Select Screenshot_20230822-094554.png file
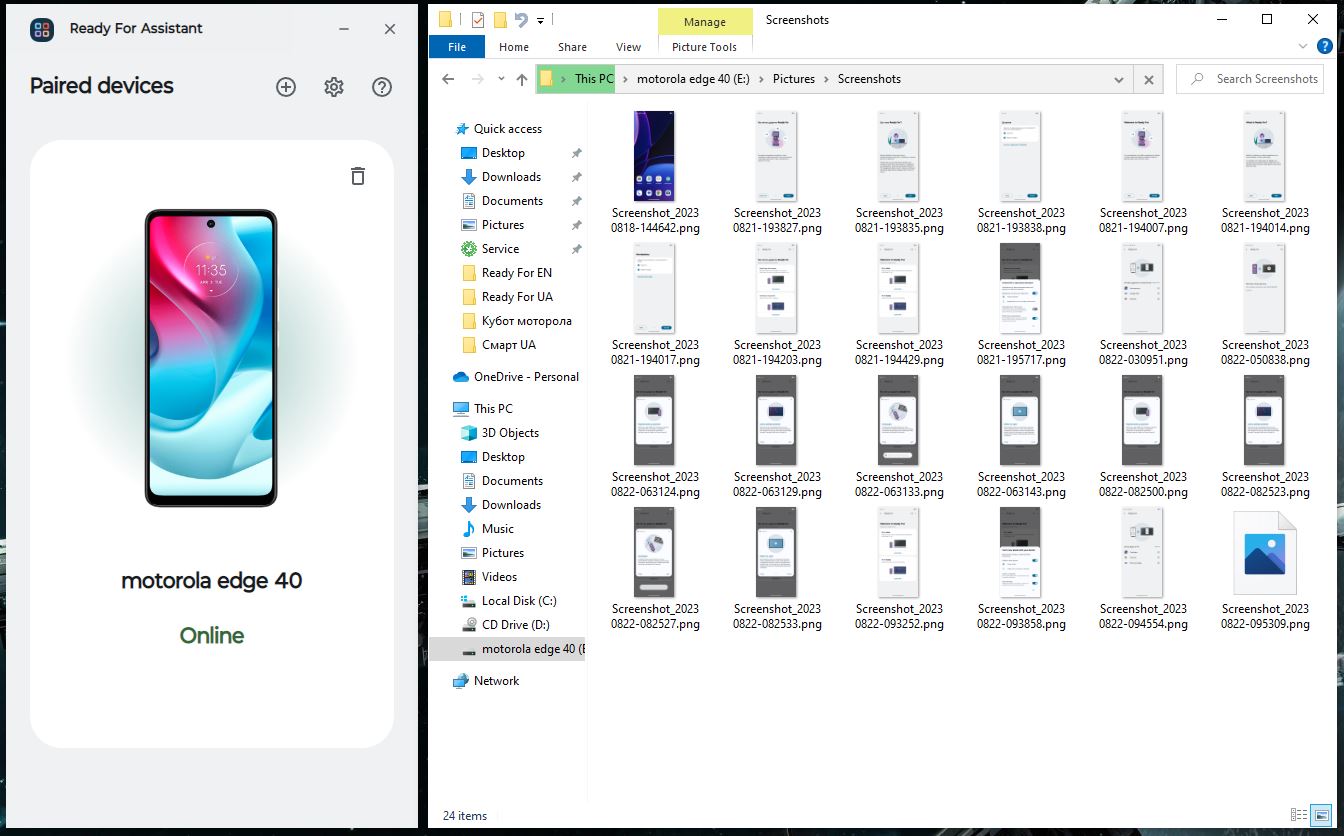This screenshot has width=1344, height=836. [x=1143, y=569]
